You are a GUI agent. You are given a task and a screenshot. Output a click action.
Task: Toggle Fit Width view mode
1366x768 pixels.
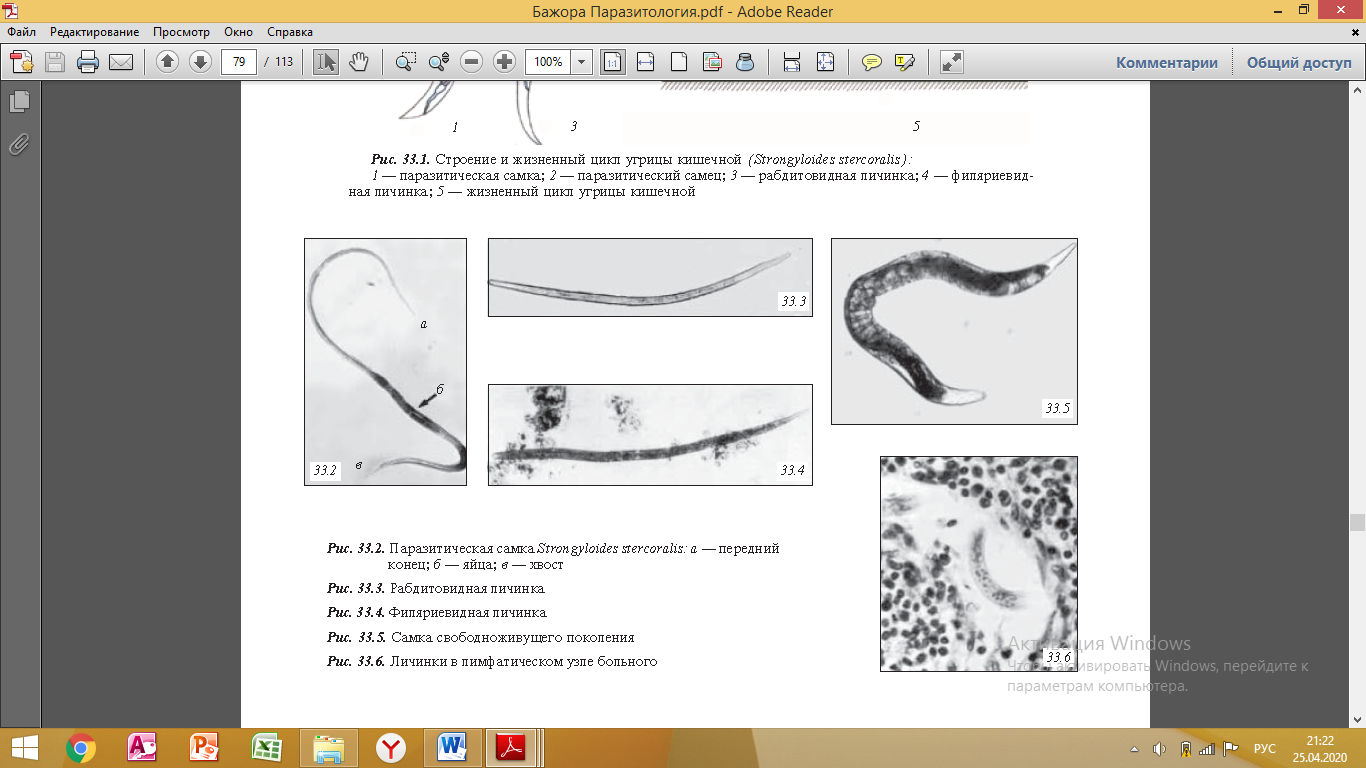645,62
